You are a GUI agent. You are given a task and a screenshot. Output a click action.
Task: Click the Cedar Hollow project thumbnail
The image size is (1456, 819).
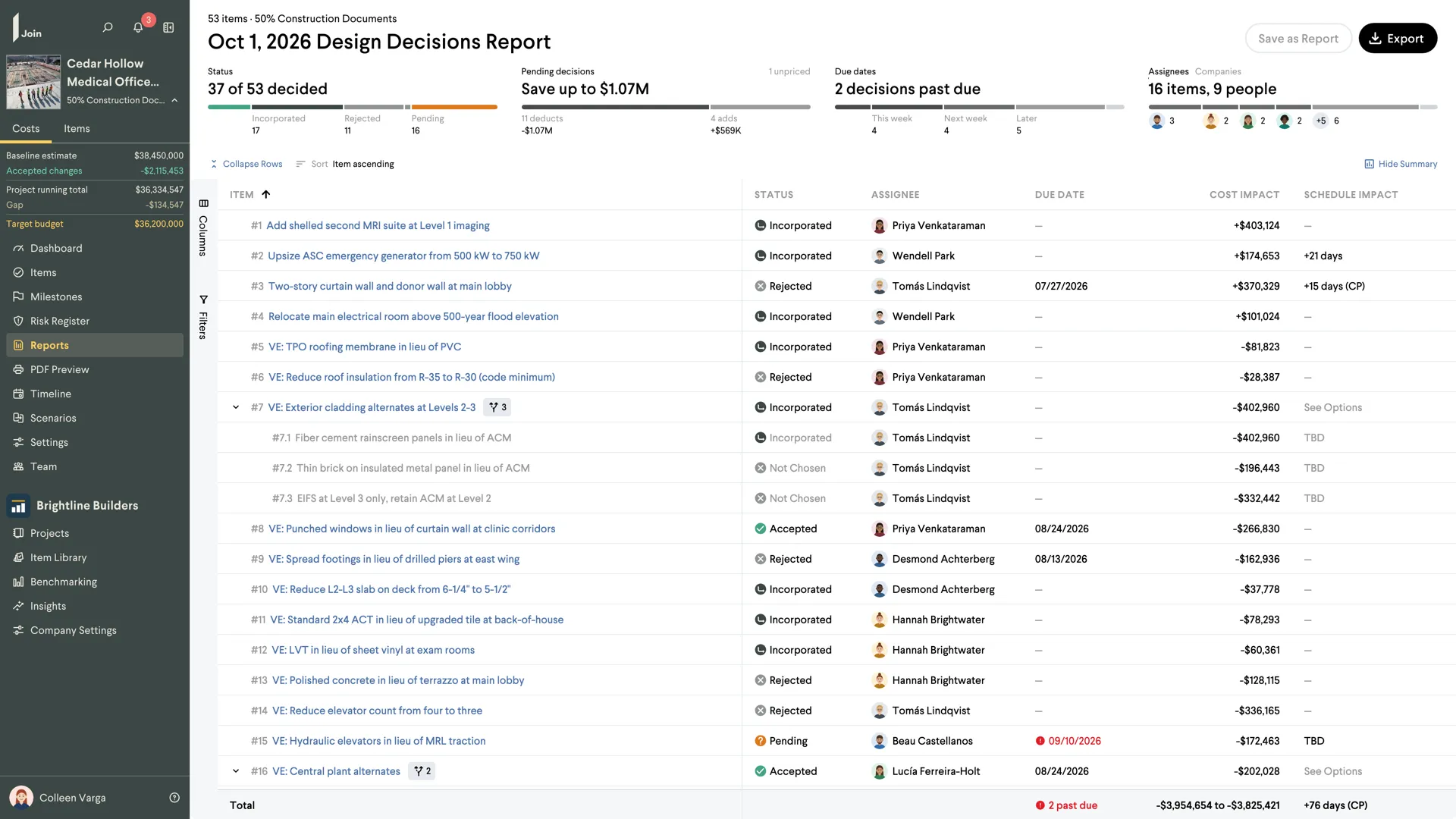click(33, 82)
